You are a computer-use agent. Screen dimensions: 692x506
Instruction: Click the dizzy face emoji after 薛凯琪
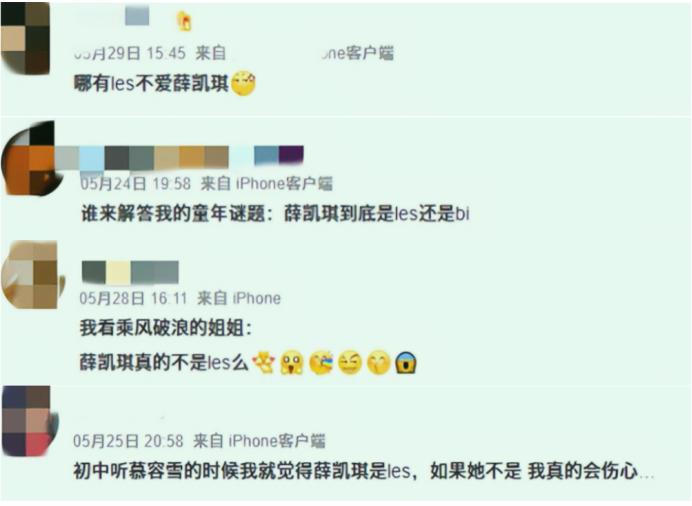[243, 83]
